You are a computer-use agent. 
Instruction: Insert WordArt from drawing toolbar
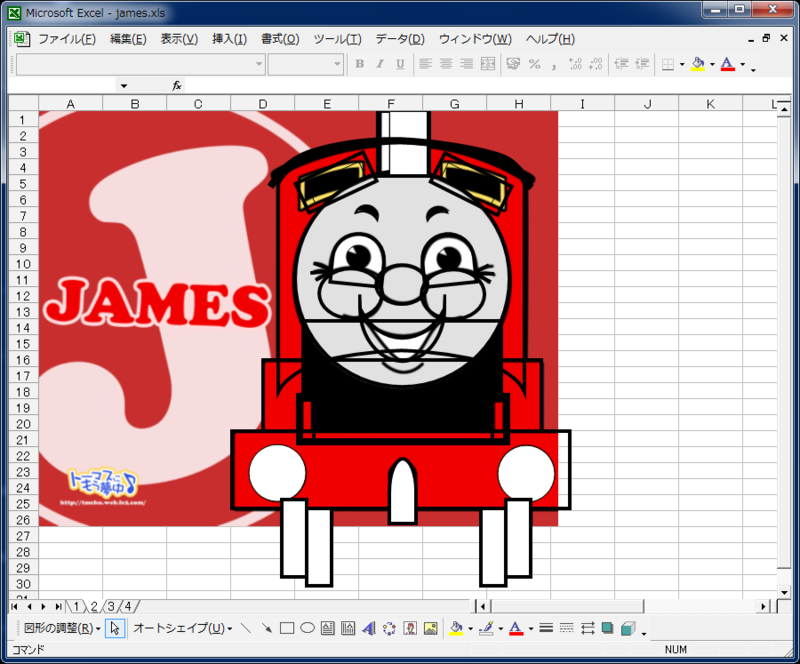[368, 628]
